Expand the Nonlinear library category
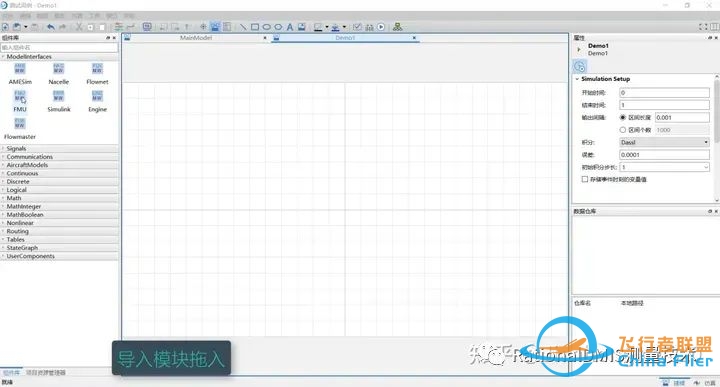The image size is (720, 387). [3, 223]
